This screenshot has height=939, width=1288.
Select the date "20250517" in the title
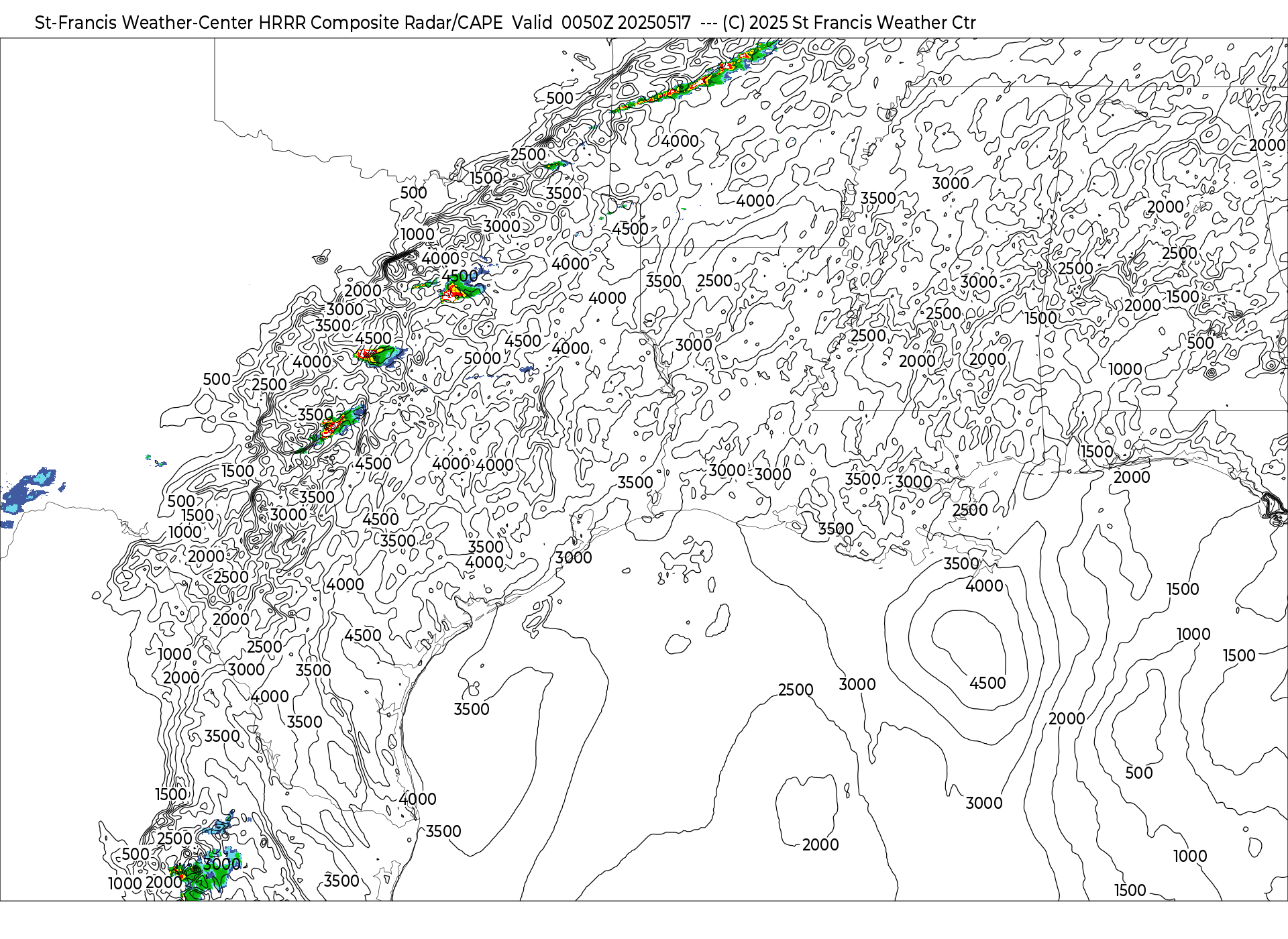coord(654,23)
